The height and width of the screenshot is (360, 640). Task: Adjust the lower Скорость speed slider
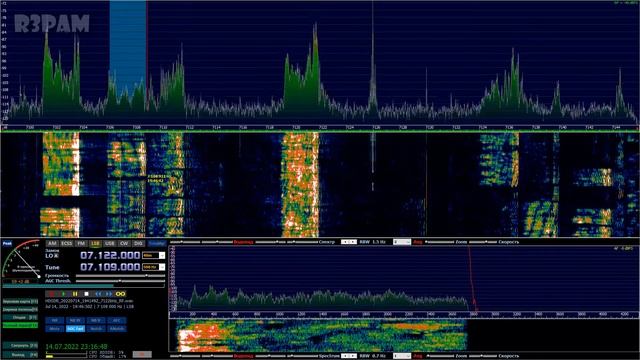tap(484, 356)
